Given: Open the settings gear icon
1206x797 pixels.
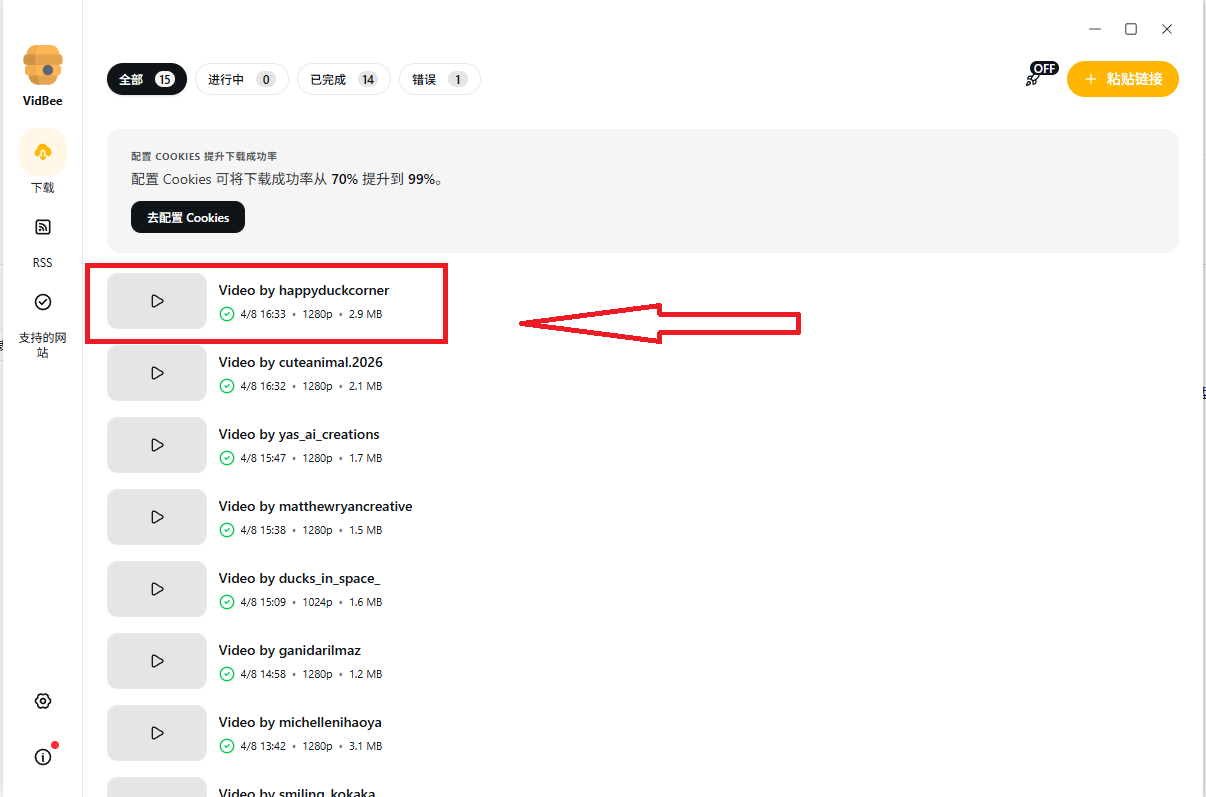Looking at the screenshot, I should click(43, 701).
